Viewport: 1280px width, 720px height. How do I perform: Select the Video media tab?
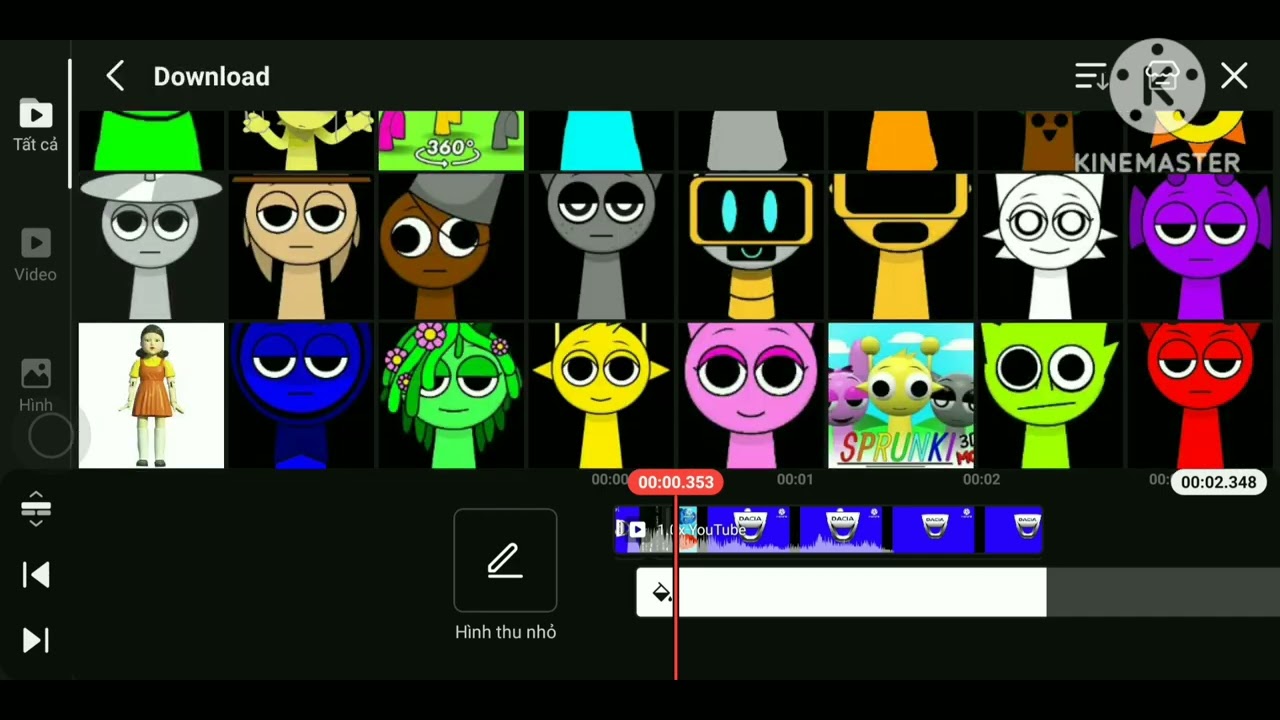35,256
